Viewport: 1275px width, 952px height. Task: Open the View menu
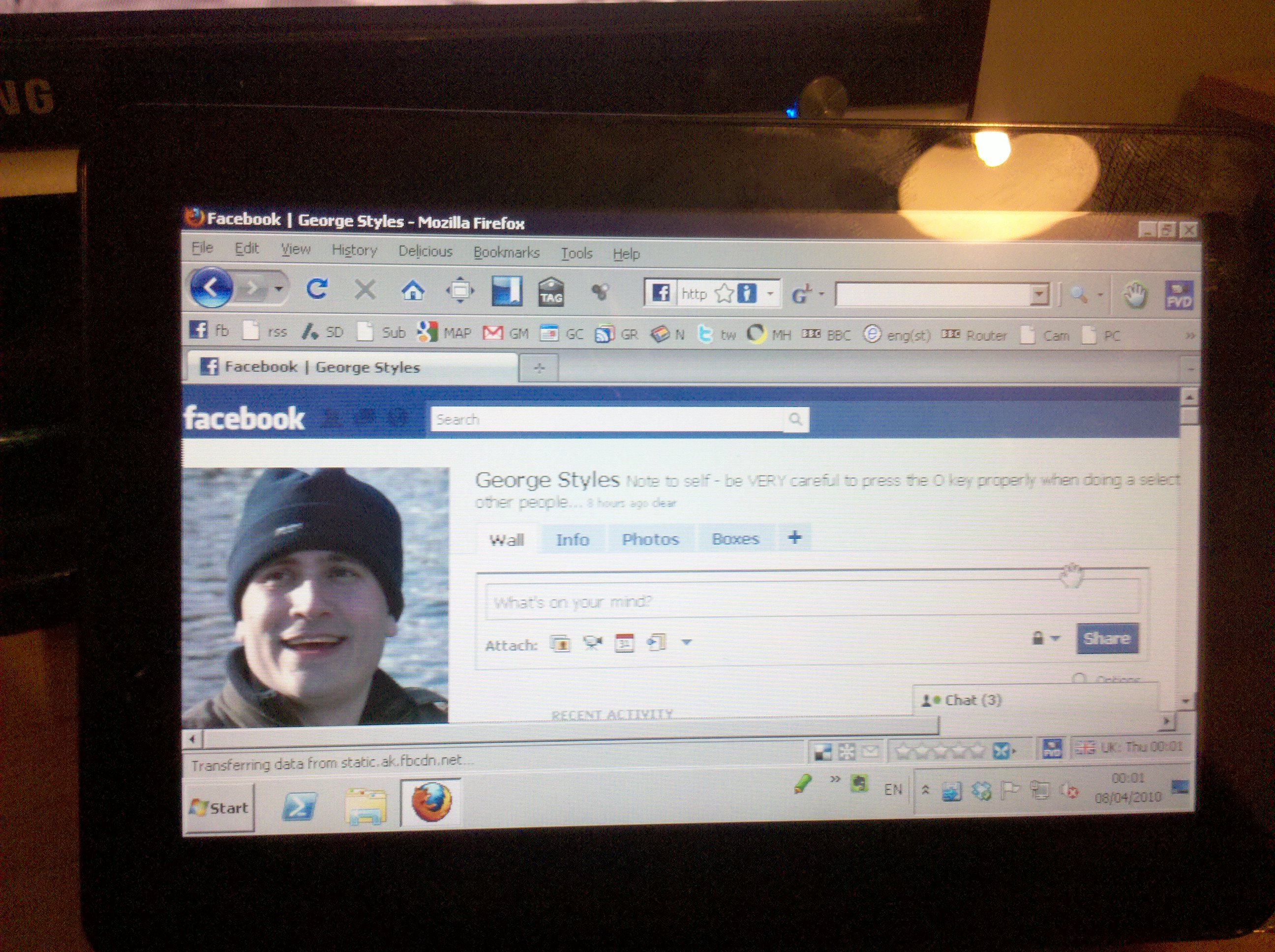point(296,249)
